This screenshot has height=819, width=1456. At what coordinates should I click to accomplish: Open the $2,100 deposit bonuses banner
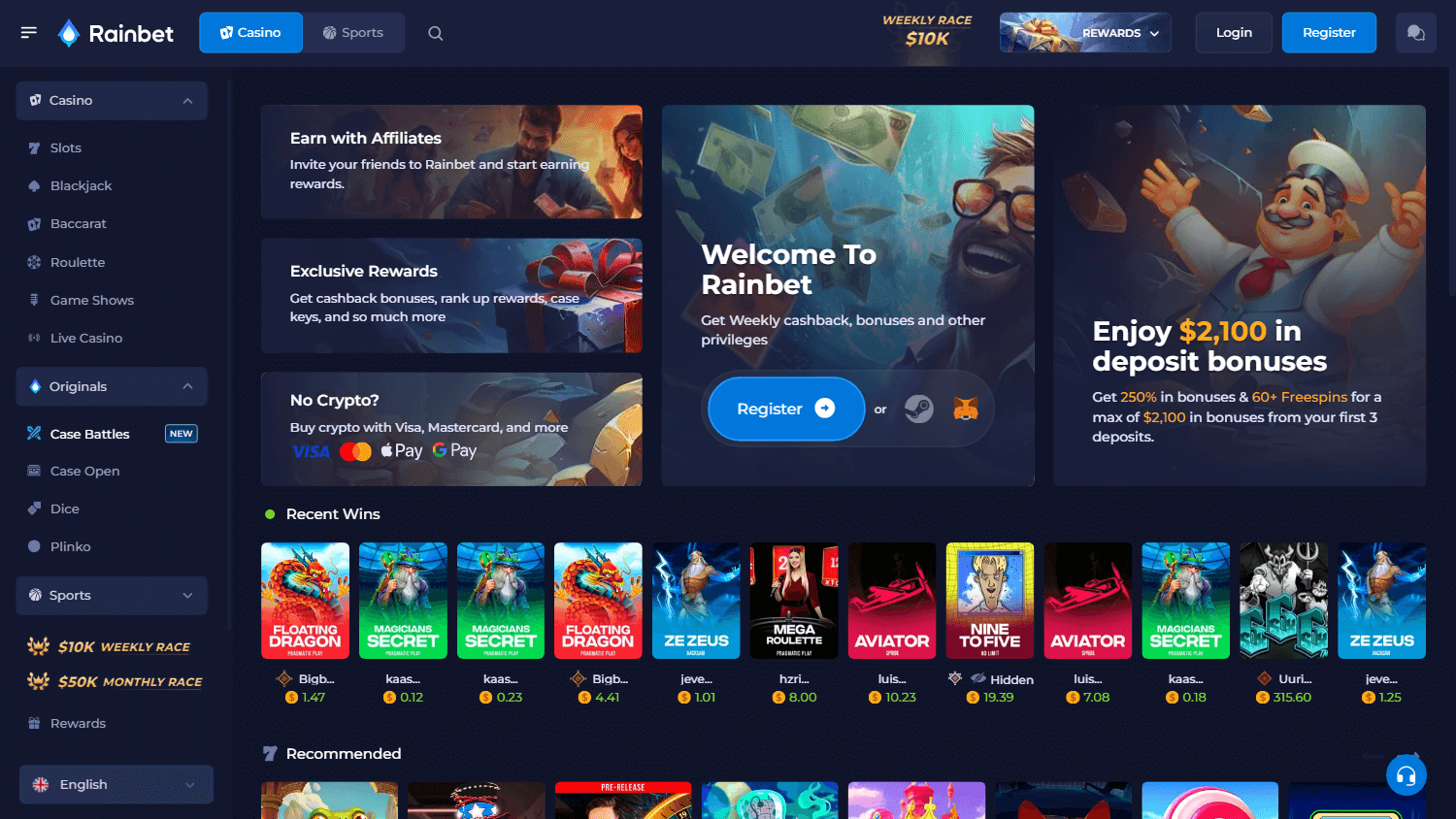tap(1240, 295)
